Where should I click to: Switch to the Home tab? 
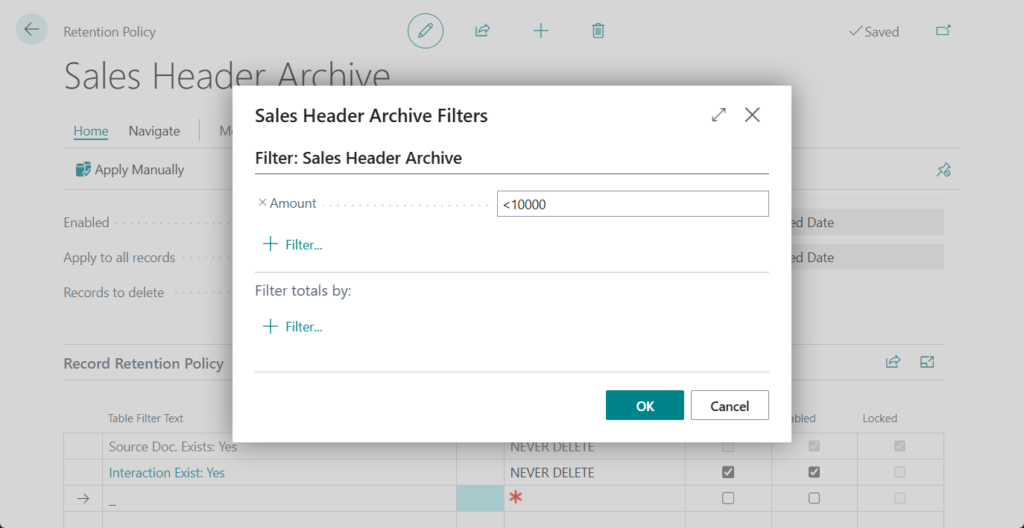coord(91,131)
